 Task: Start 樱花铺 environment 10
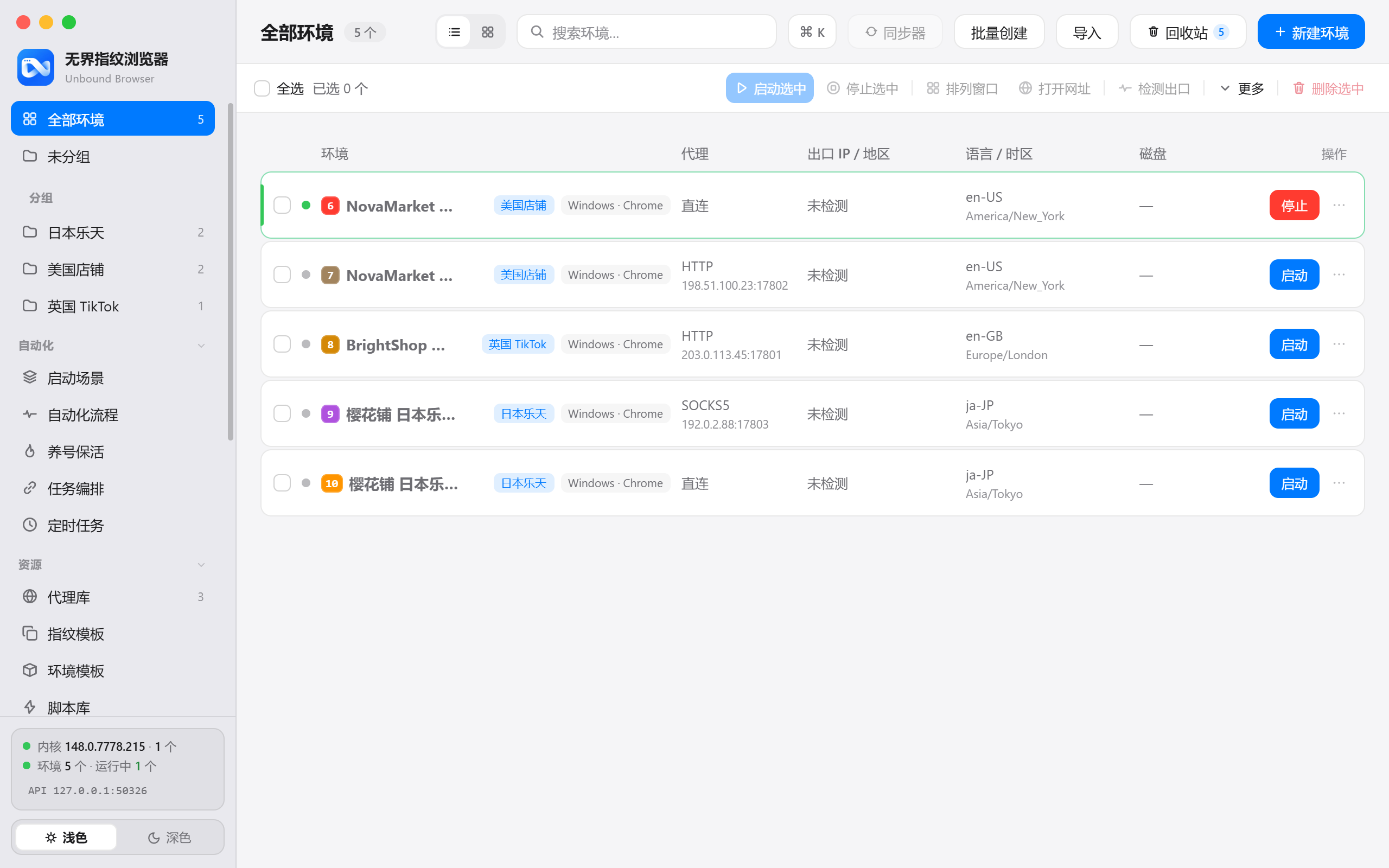1294,483
